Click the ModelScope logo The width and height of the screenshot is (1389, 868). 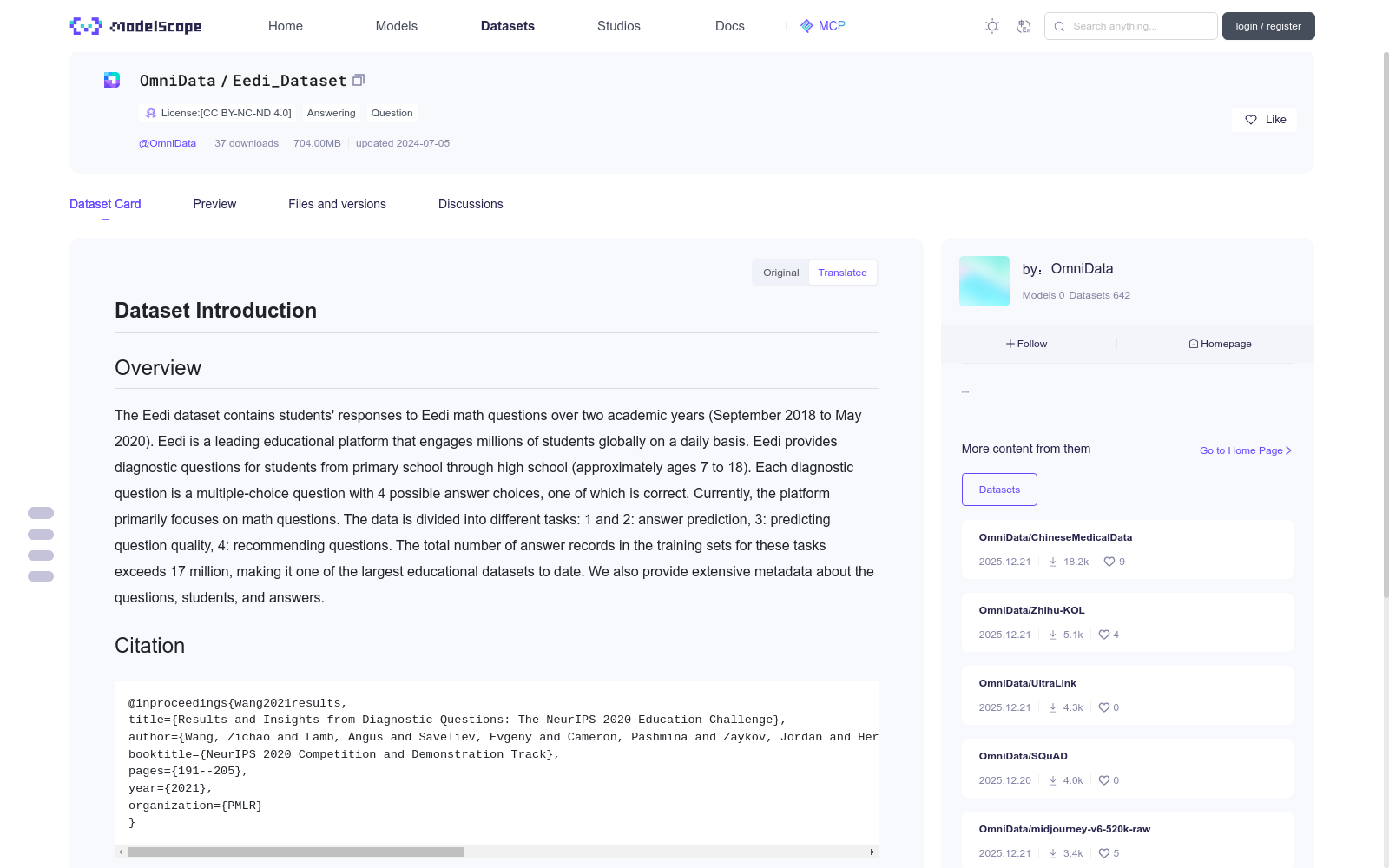point(135,26)
